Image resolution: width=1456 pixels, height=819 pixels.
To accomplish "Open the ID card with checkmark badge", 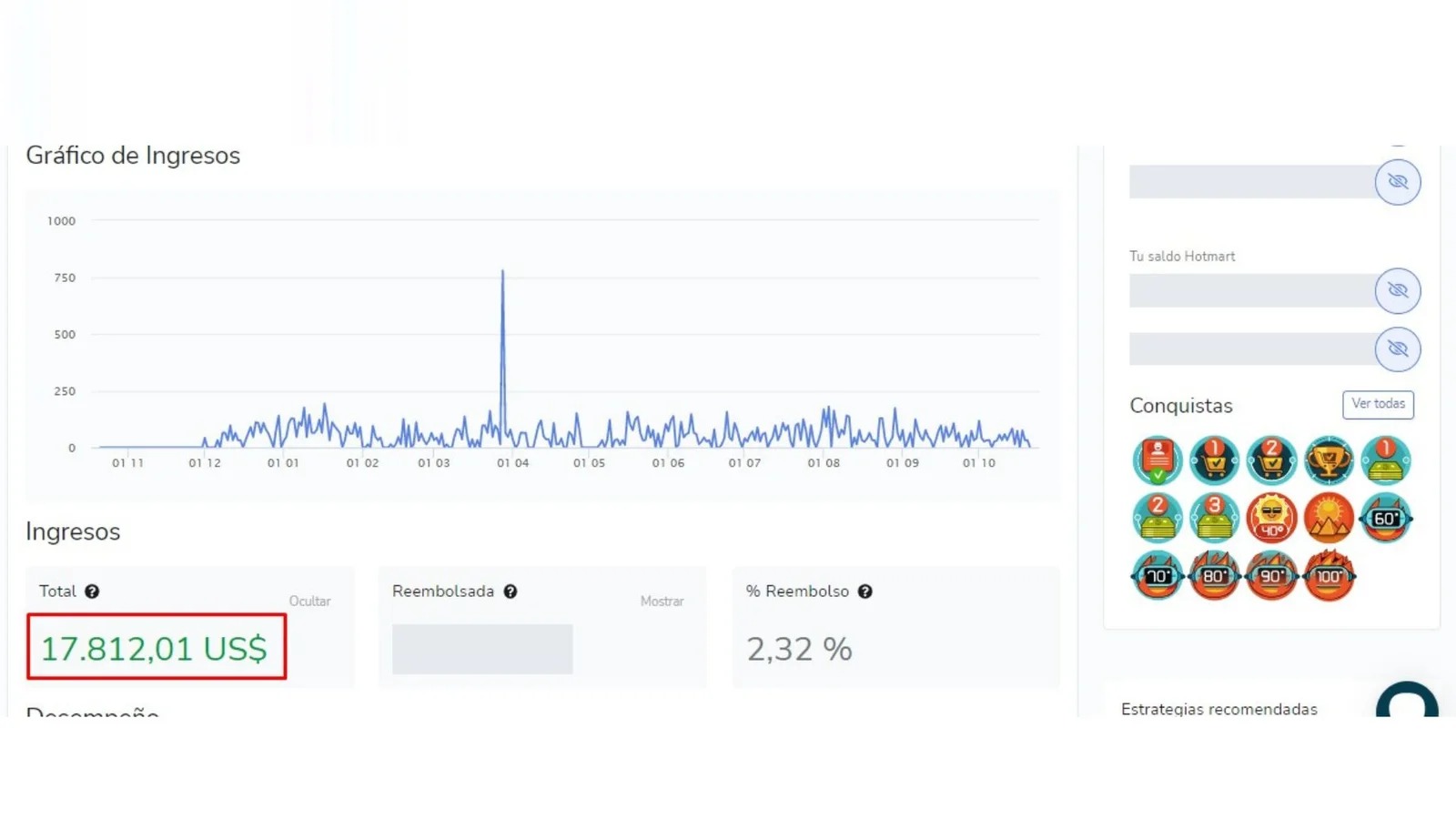I will [x=1158, y=460].
